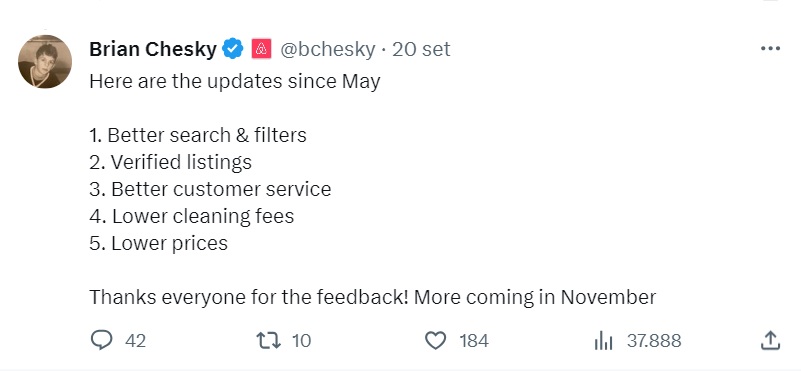Click the 'Lower cleaning fees' list line
The width and height of the screenshot is (801, 371).
click(192, 216)
